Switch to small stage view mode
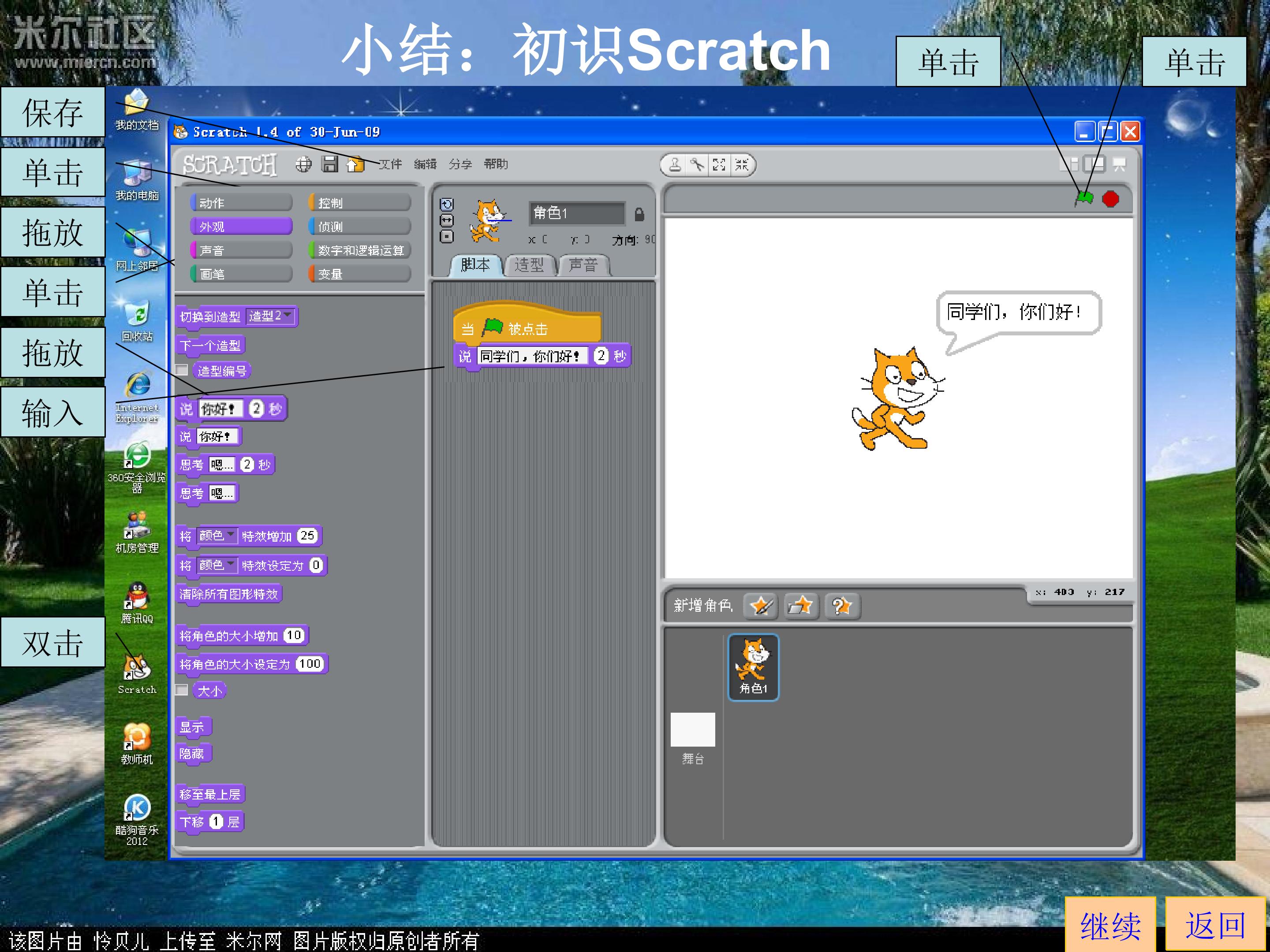The image size is (1270, 952). (x=1069, y=165)
